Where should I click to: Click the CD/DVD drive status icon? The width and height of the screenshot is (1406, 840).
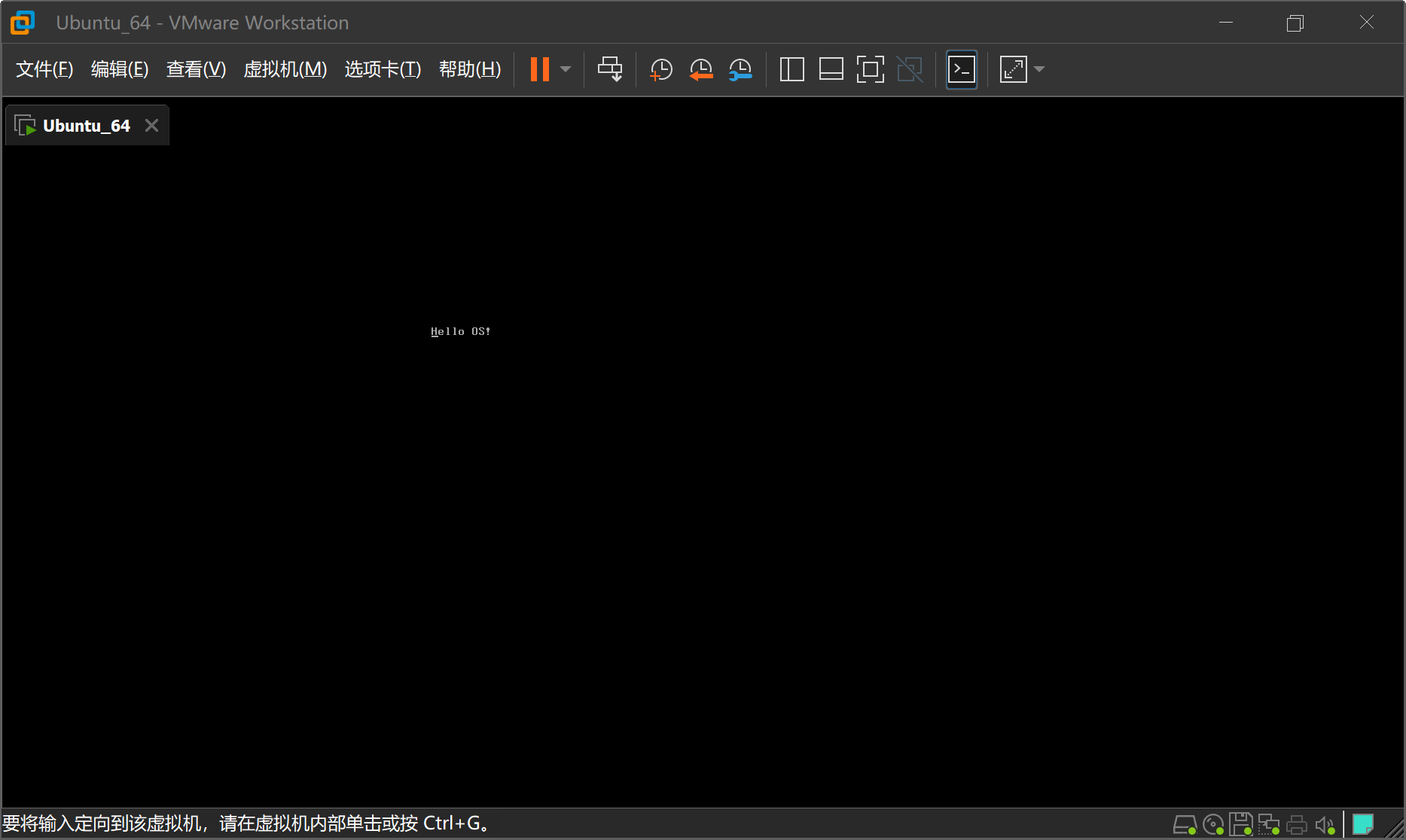coord(1212,824)
